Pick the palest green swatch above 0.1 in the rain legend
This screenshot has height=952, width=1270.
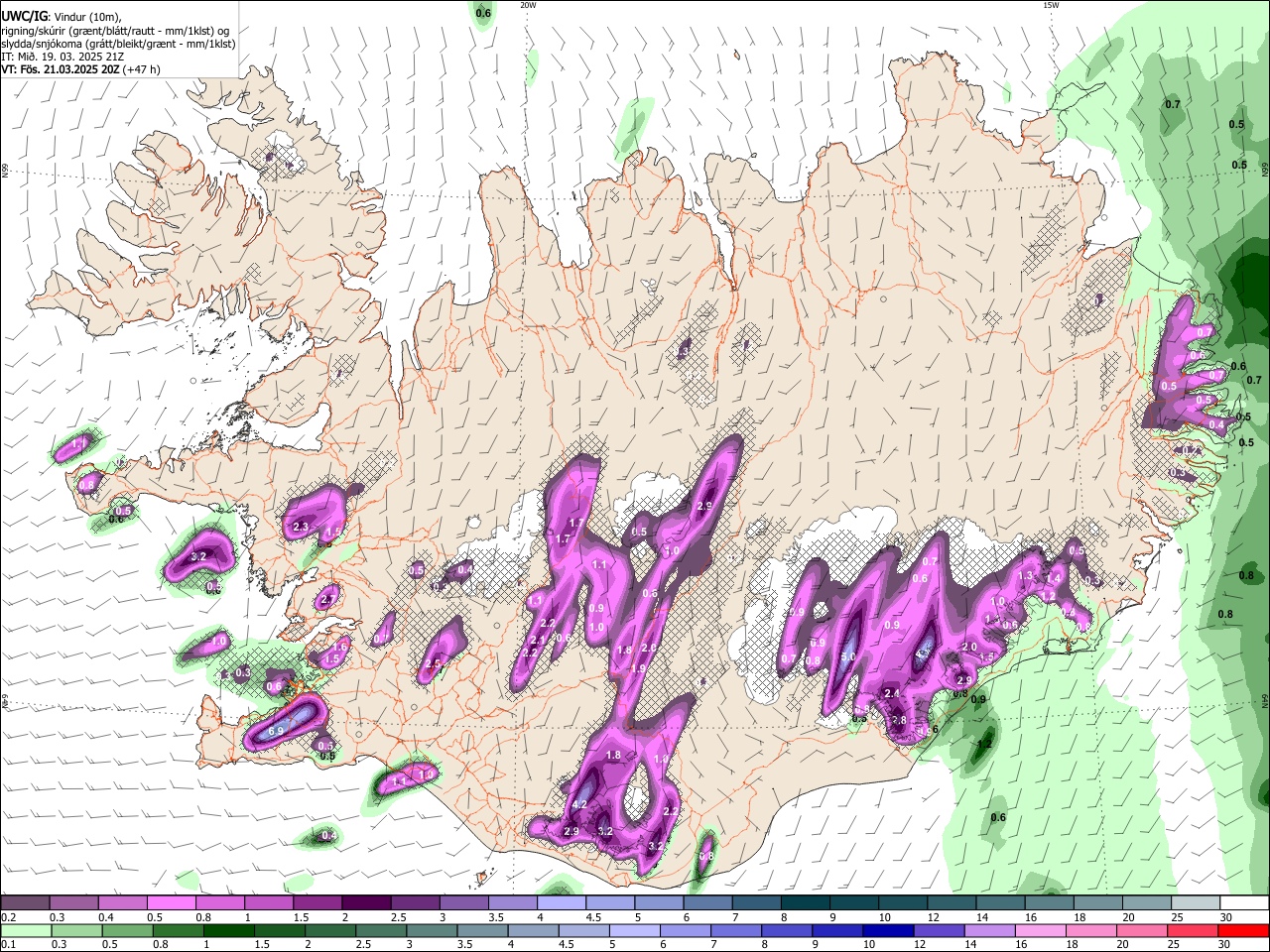click(25, 931)
